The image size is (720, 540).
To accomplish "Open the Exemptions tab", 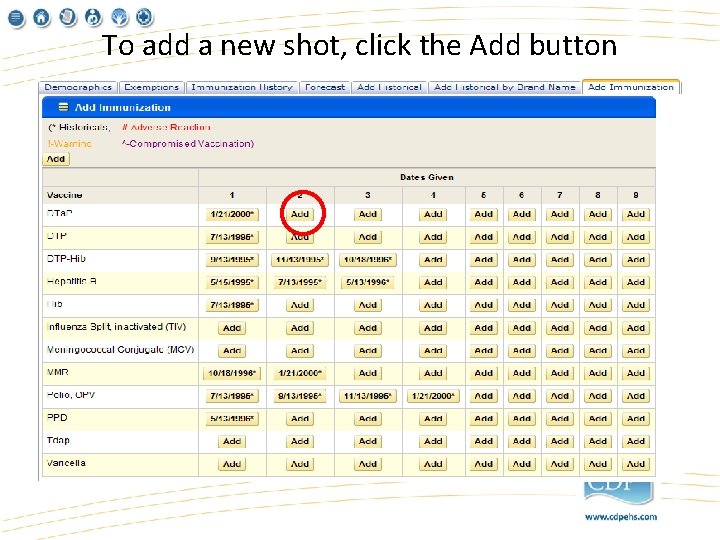I will tap(152, 87).
